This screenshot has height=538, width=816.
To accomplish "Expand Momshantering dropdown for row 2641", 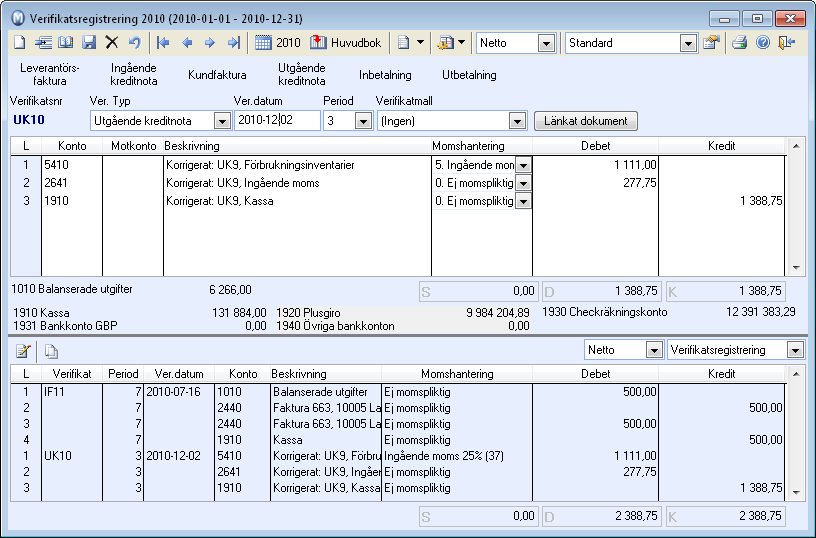I will coord(523,183).
